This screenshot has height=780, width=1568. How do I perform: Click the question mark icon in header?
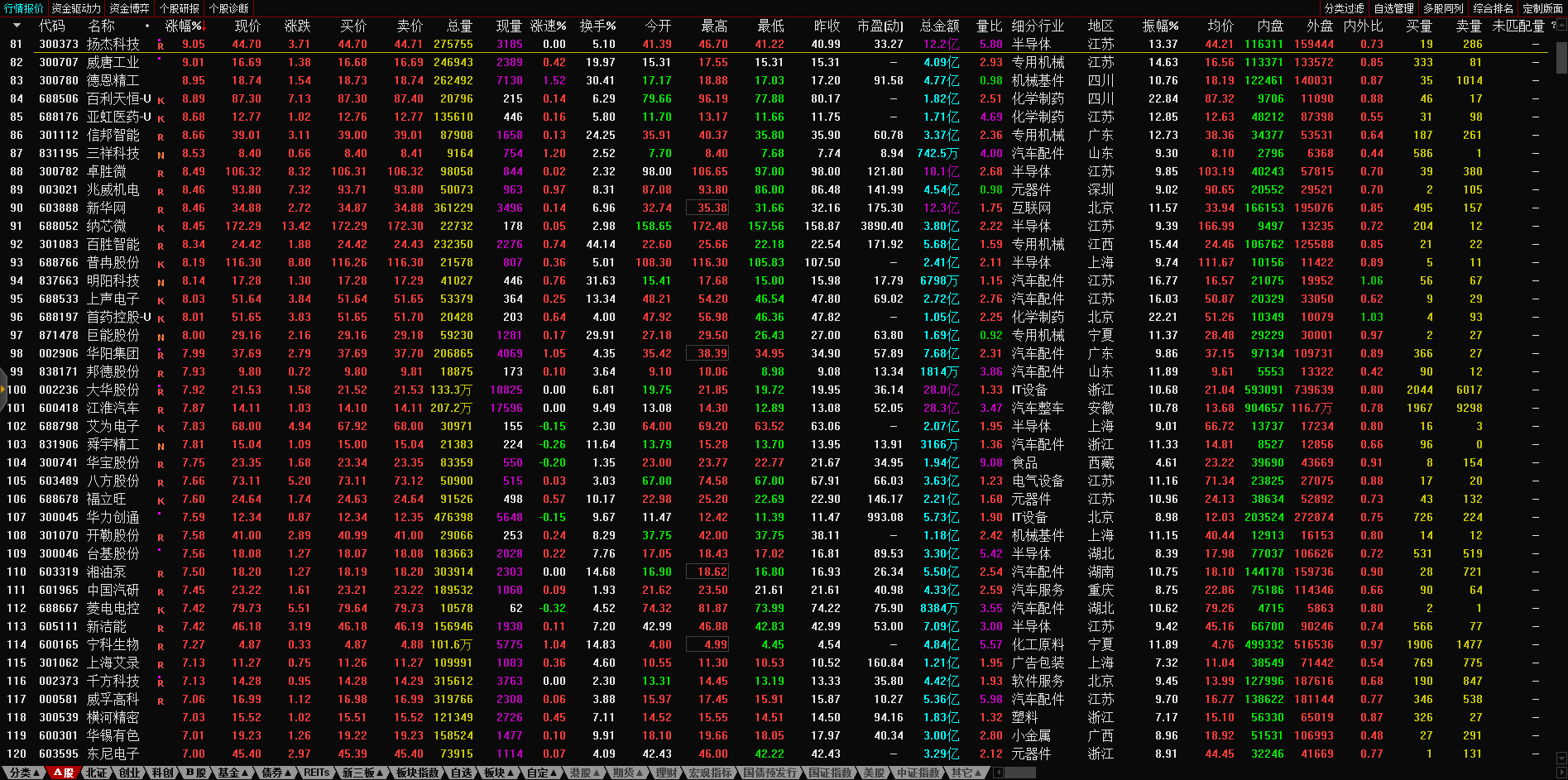click(1553, 26)
